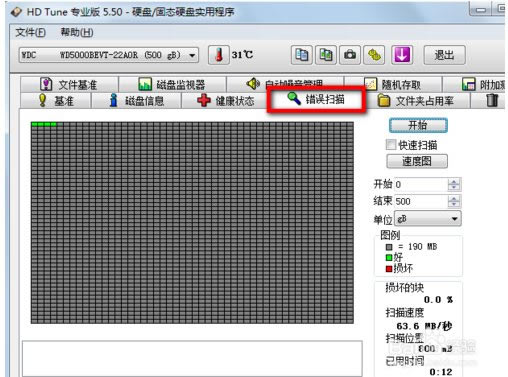Click the purple download arrow icon
Screen dimensions: 508x377
(x=402, y=55)
